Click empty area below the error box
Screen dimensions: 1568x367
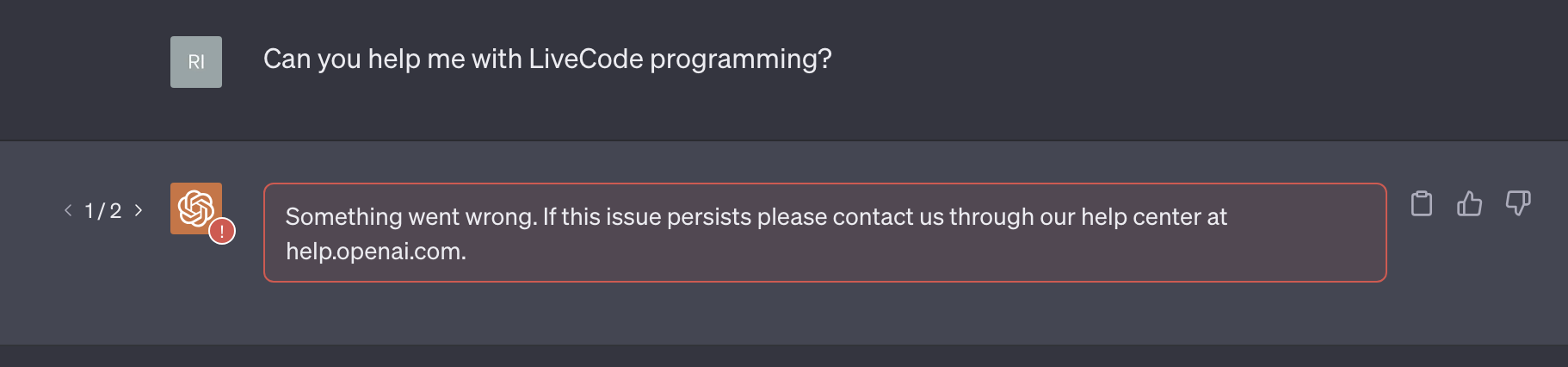[x=824, y=314]
